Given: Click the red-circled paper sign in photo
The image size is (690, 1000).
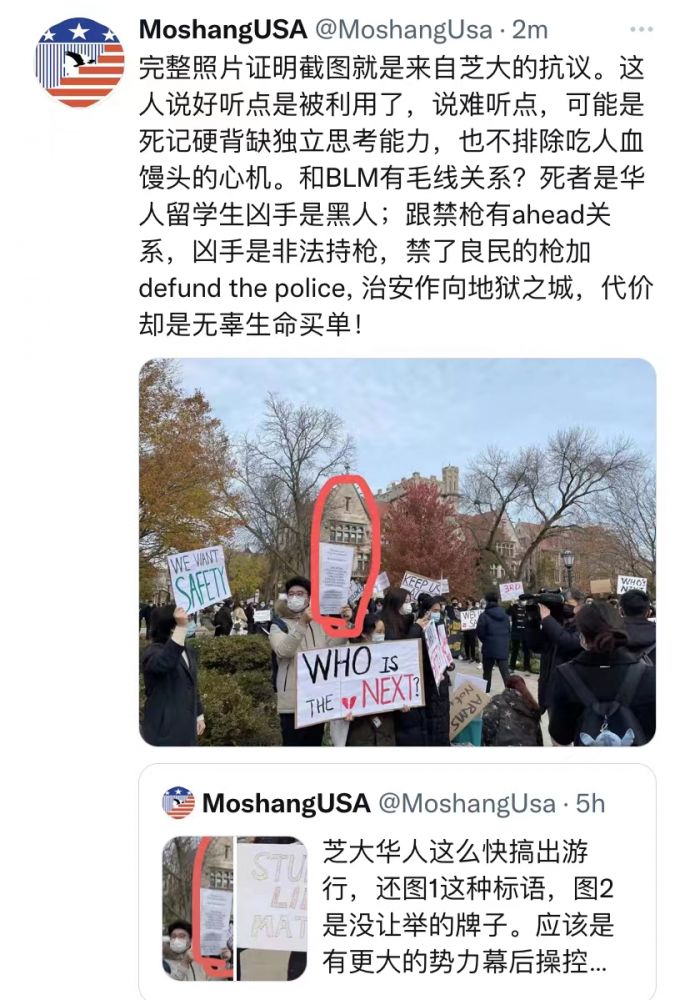Looking at the screenshot, I should (336, 578).
